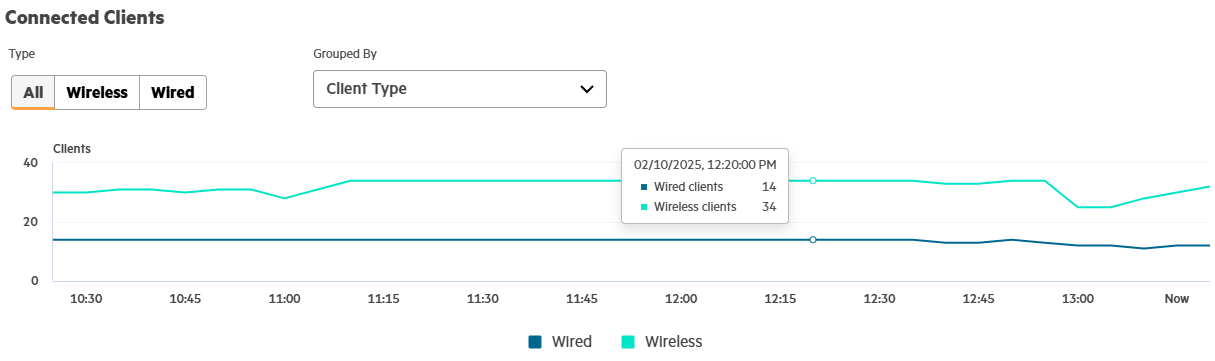Click the Wireless legend color square

pyautogui.click(x=628, y=342)
